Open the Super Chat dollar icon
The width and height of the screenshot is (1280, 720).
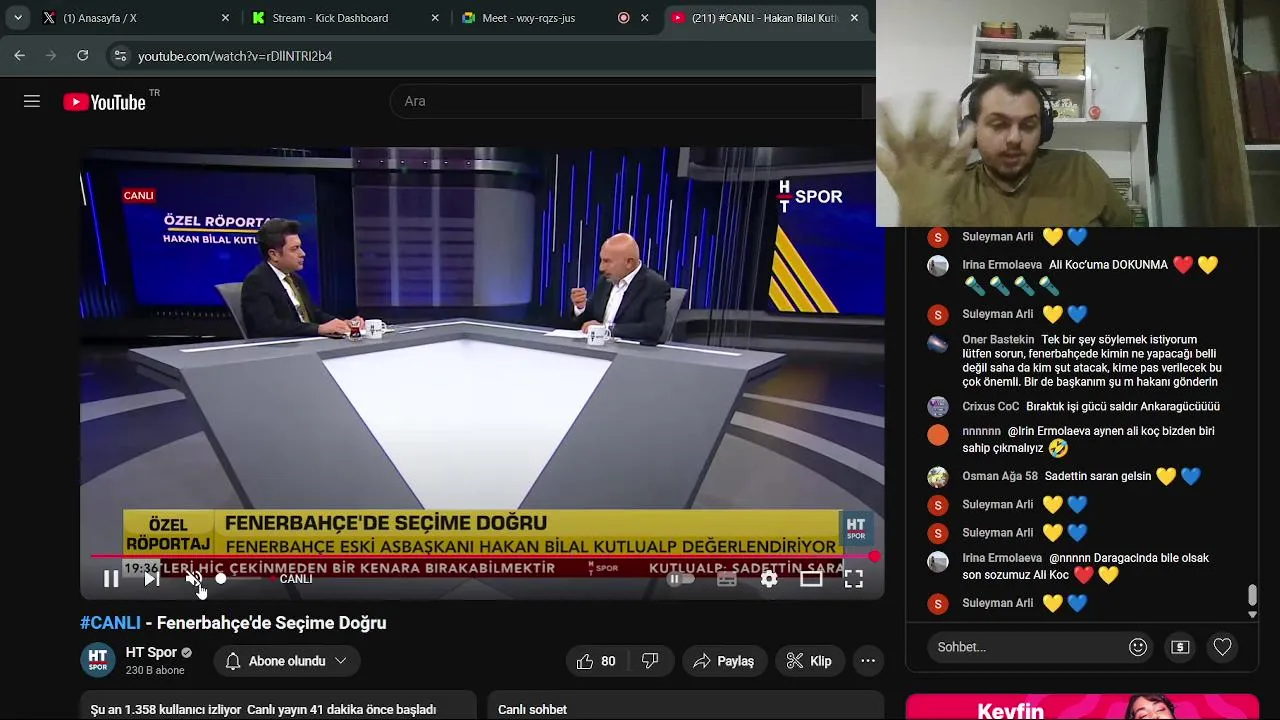pos(1180,647)
